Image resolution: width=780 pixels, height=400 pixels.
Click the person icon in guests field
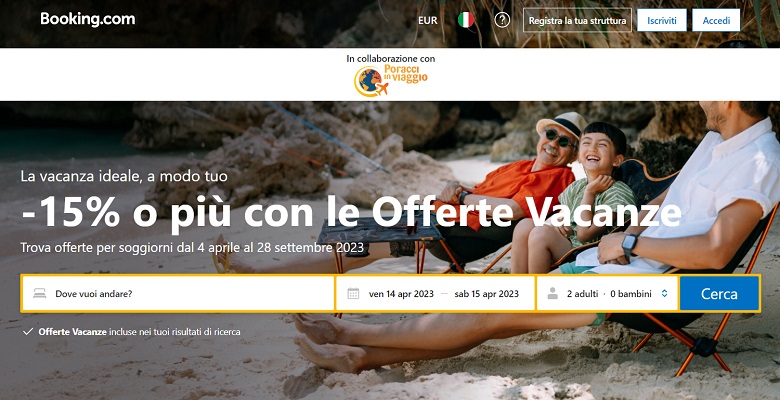[x=553, y=294]
